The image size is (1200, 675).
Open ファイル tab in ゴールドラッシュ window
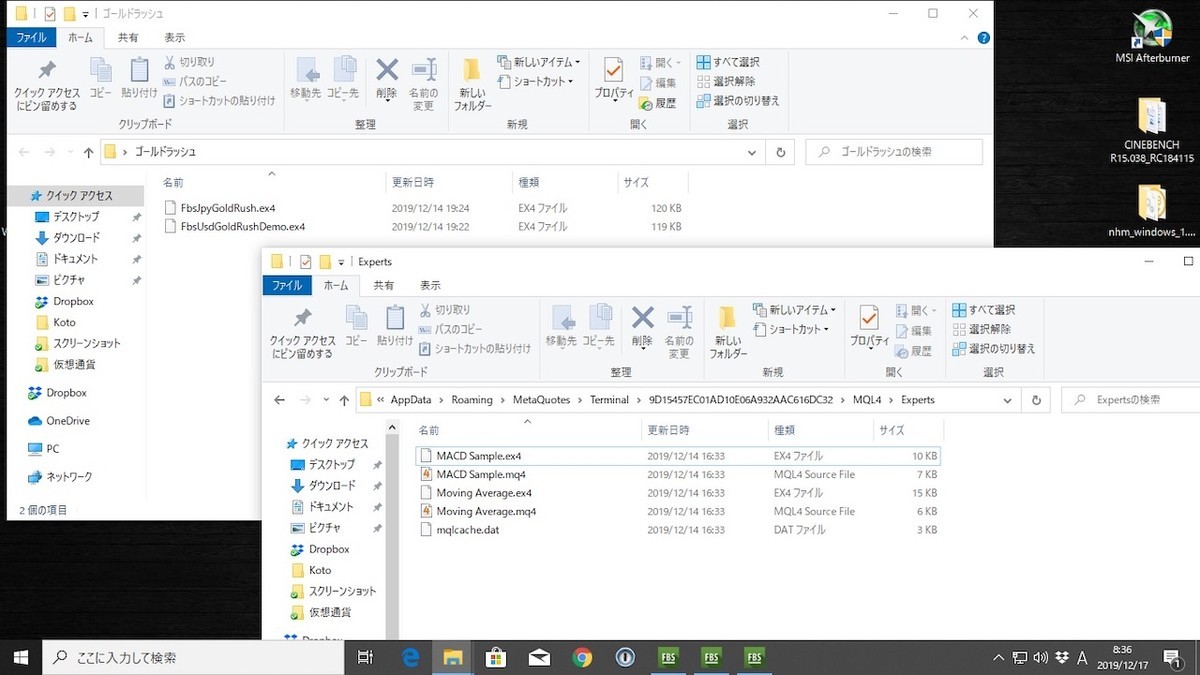(30, 37)
